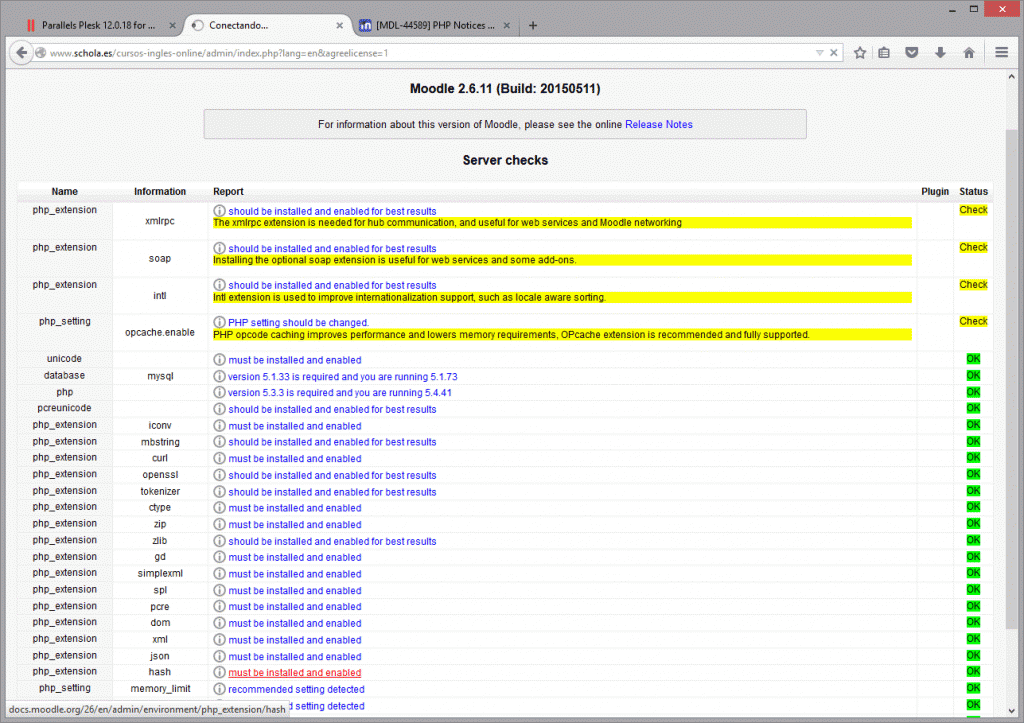Click the info icon for opcache.enable
The image size is (1024, 723).
tap(219, 323)
